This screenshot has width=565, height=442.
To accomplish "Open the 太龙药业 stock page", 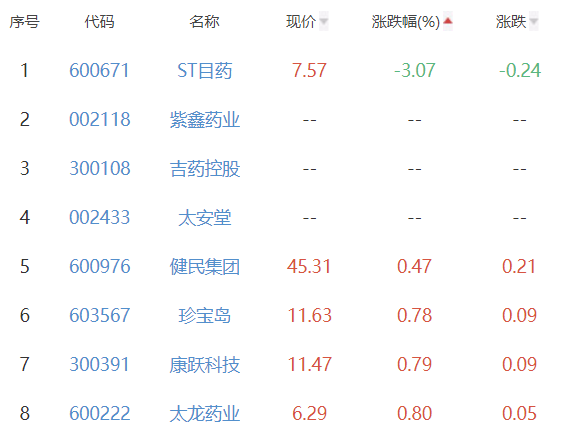I will [205, 413].
